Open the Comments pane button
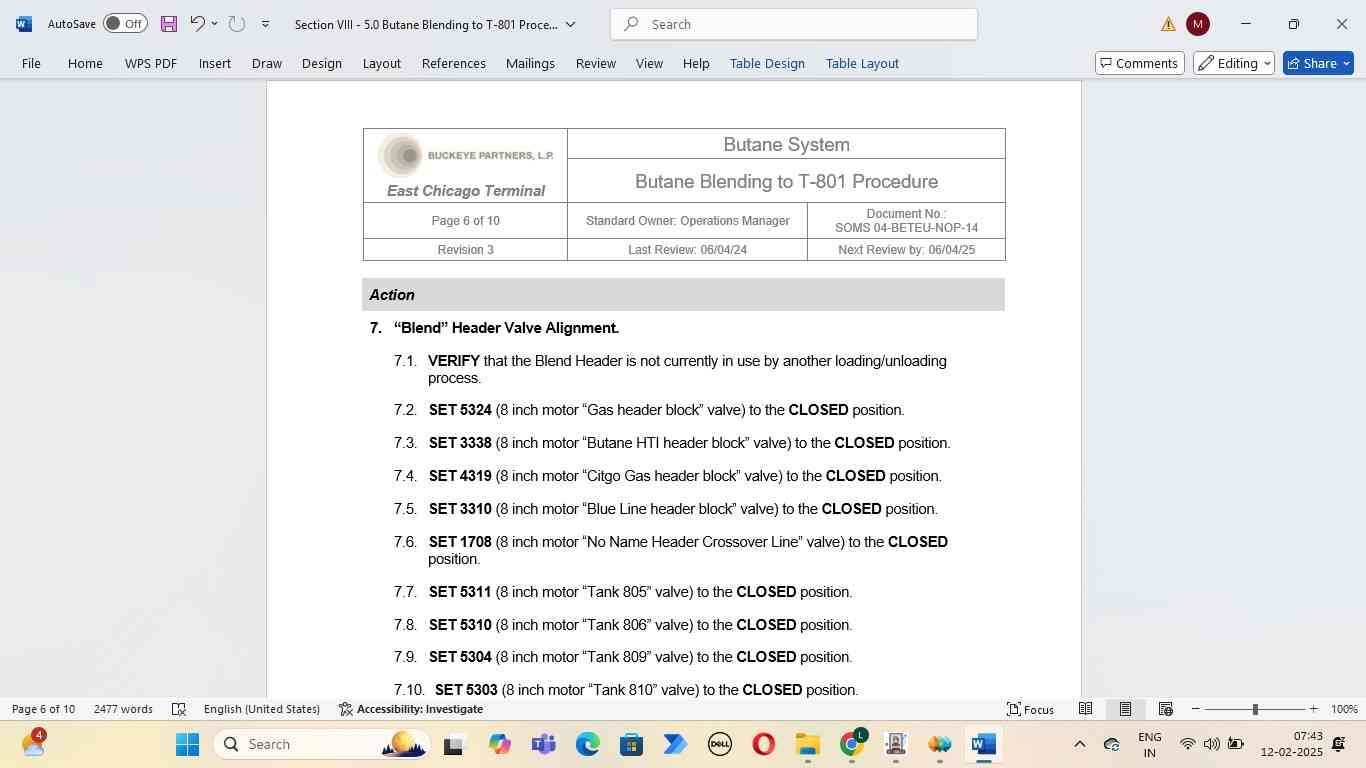 pyautogui.click(x=1139, y=63)
